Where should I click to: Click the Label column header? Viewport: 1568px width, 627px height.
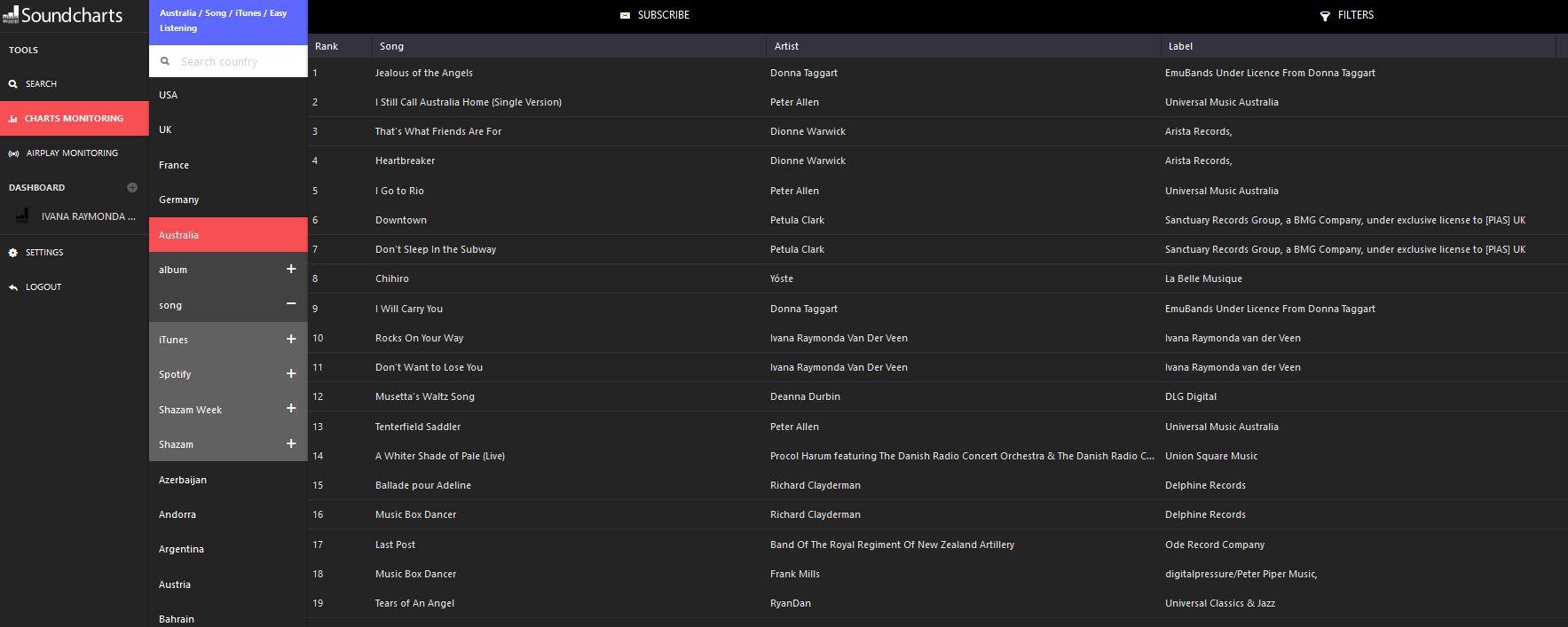(x=1359, y=46)
